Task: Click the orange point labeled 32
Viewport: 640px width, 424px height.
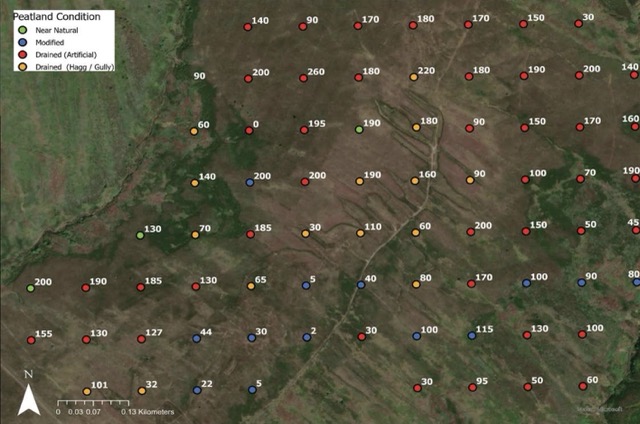Action: coord(141,391)
